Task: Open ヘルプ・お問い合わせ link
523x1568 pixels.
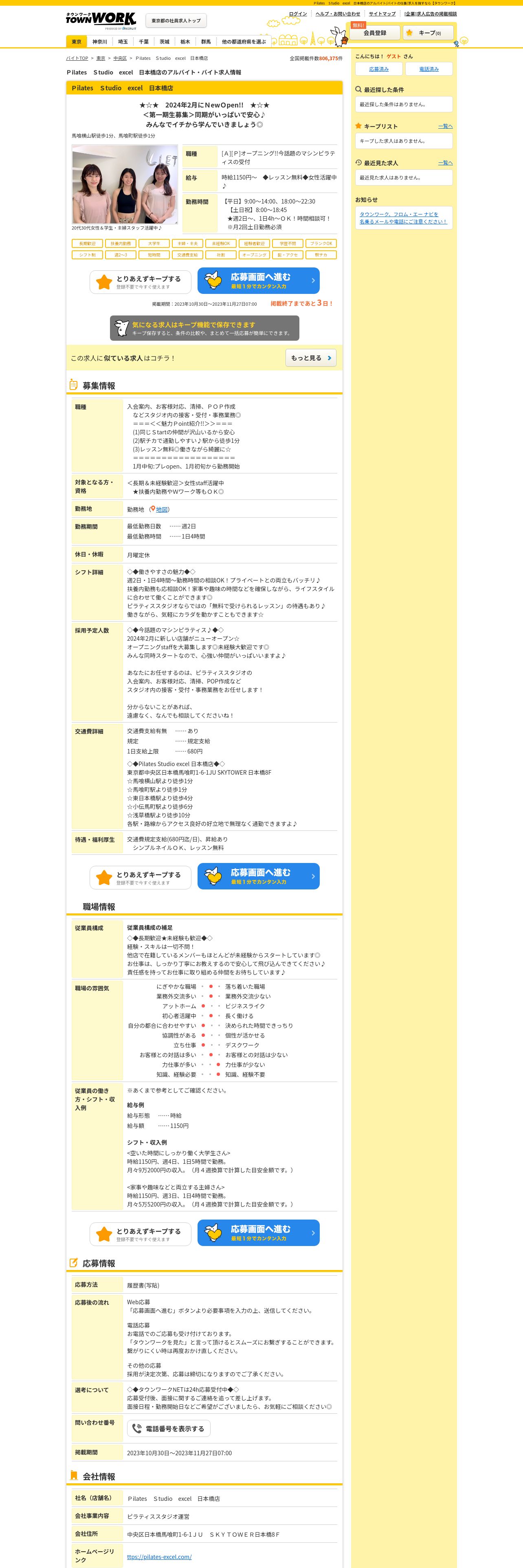Action: 338,14
